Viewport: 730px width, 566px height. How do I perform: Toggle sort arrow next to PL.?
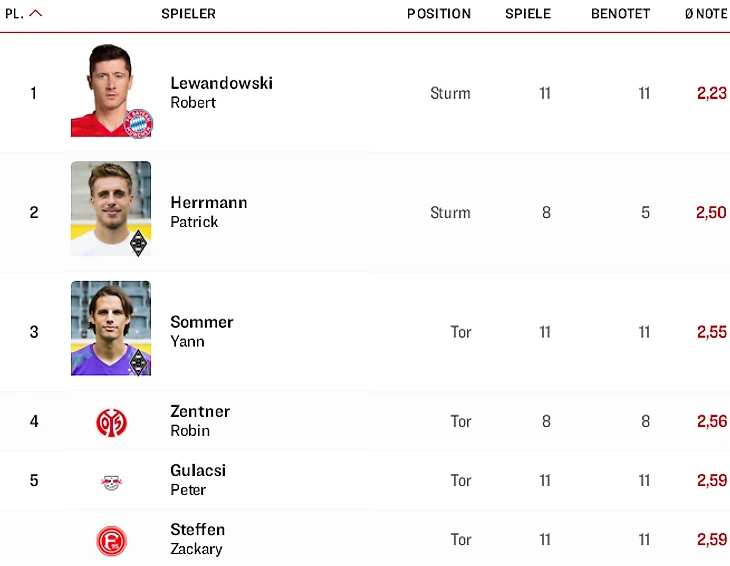(x=36, y=13)
